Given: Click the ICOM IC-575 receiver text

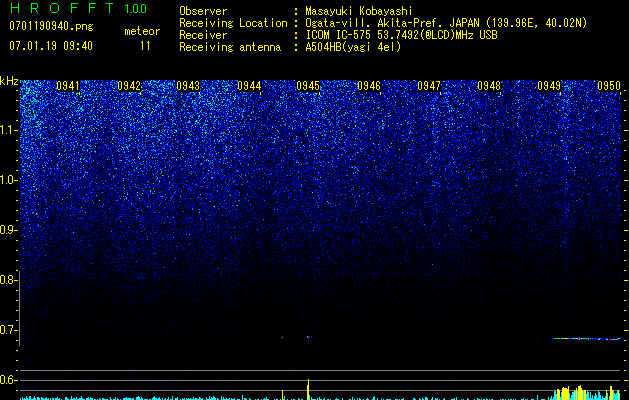Looking at the screenshot, I should click(401, 35).
